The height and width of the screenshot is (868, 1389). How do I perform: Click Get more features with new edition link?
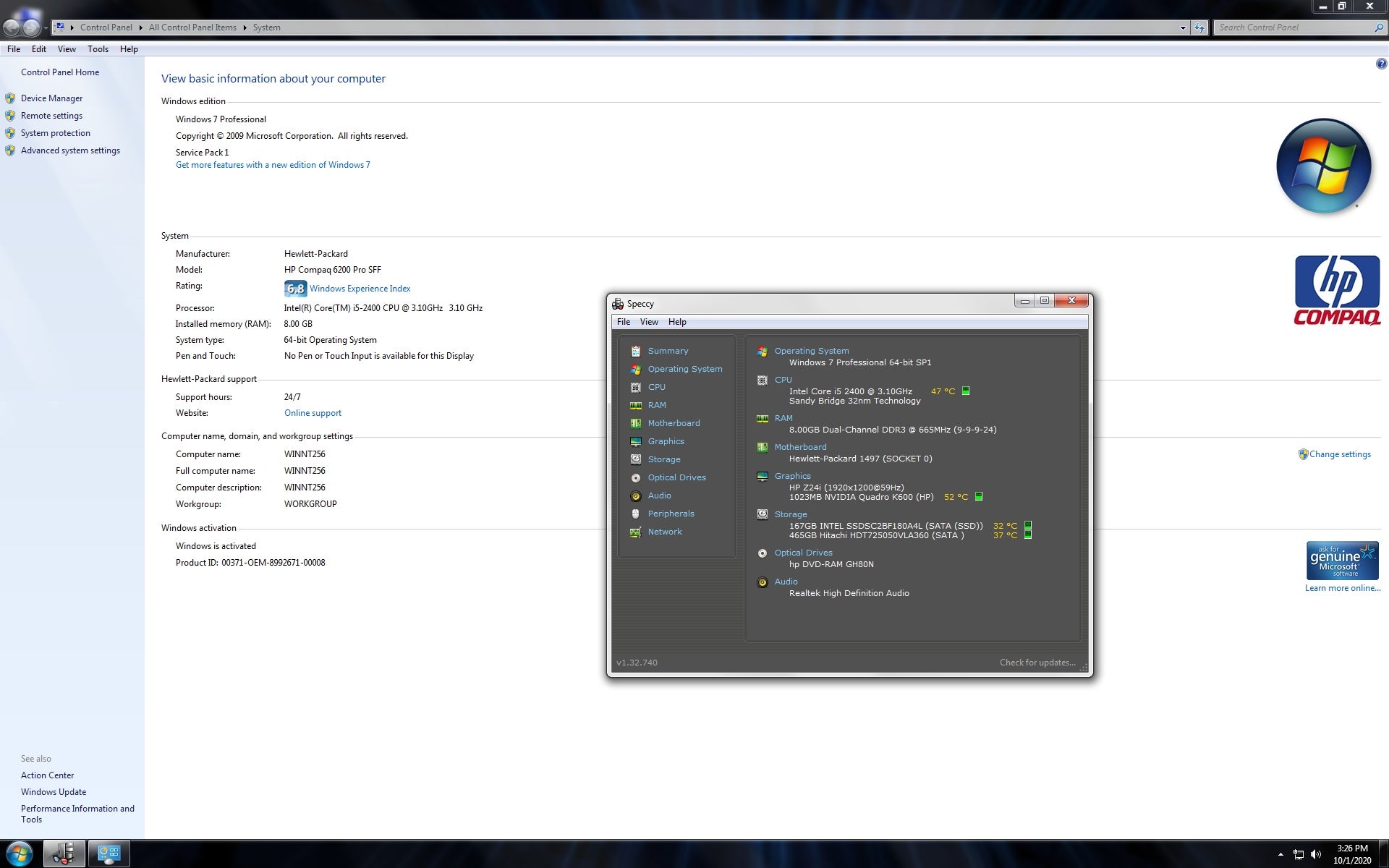273,165
